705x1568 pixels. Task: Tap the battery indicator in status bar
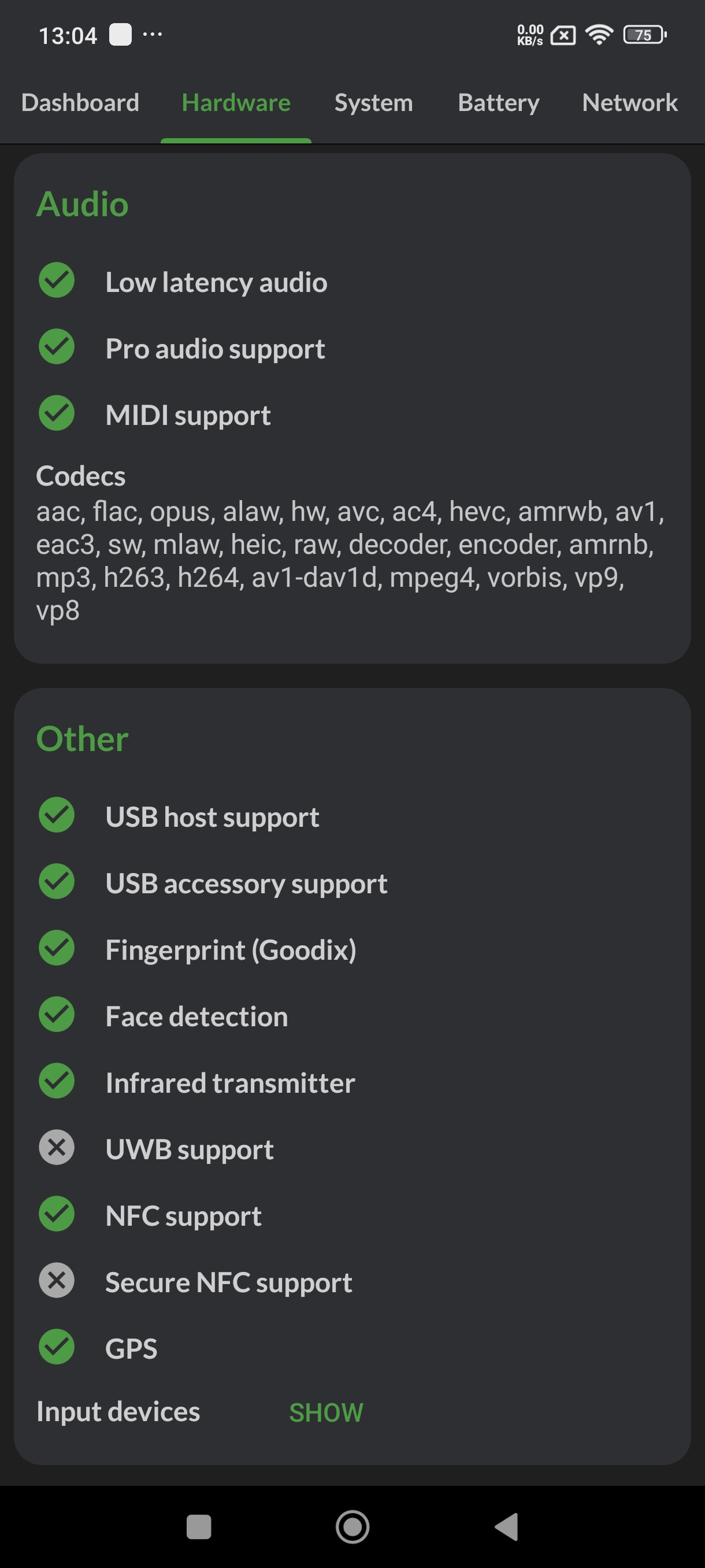tap(645, 35)
